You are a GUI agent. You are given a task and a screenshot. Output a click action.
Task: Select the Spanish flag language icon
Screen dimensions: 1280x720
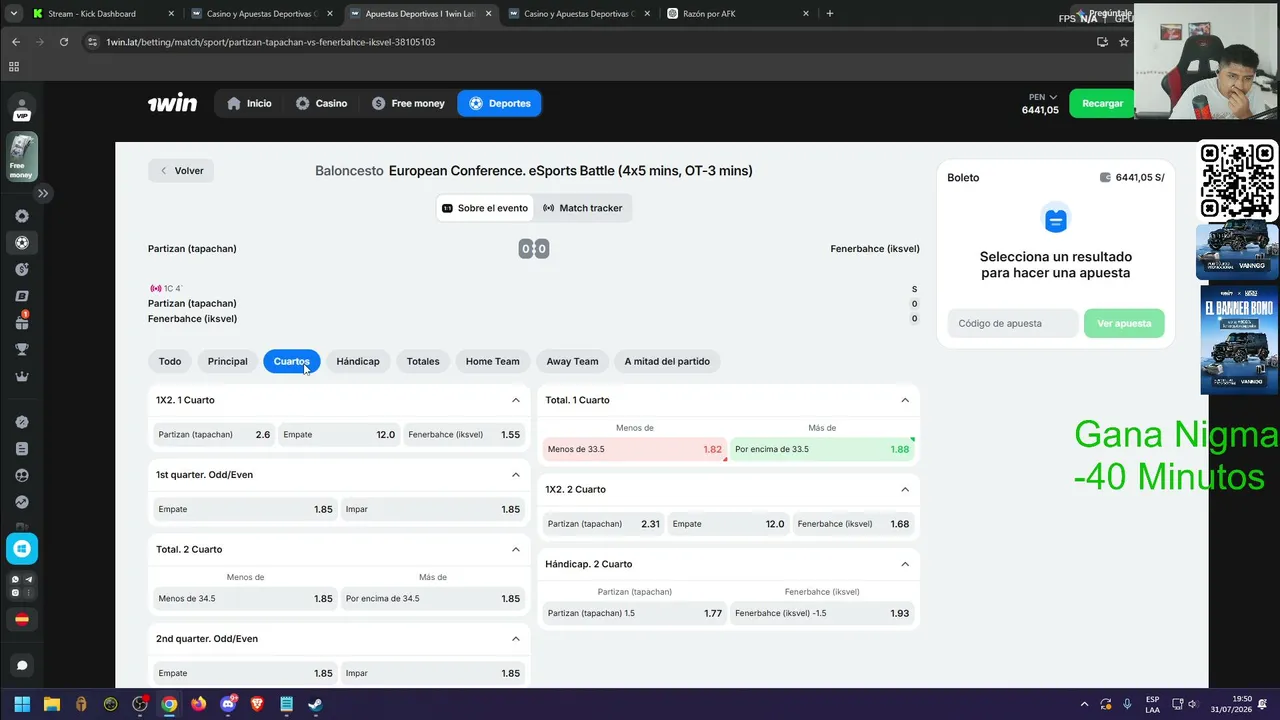point(22,620)
